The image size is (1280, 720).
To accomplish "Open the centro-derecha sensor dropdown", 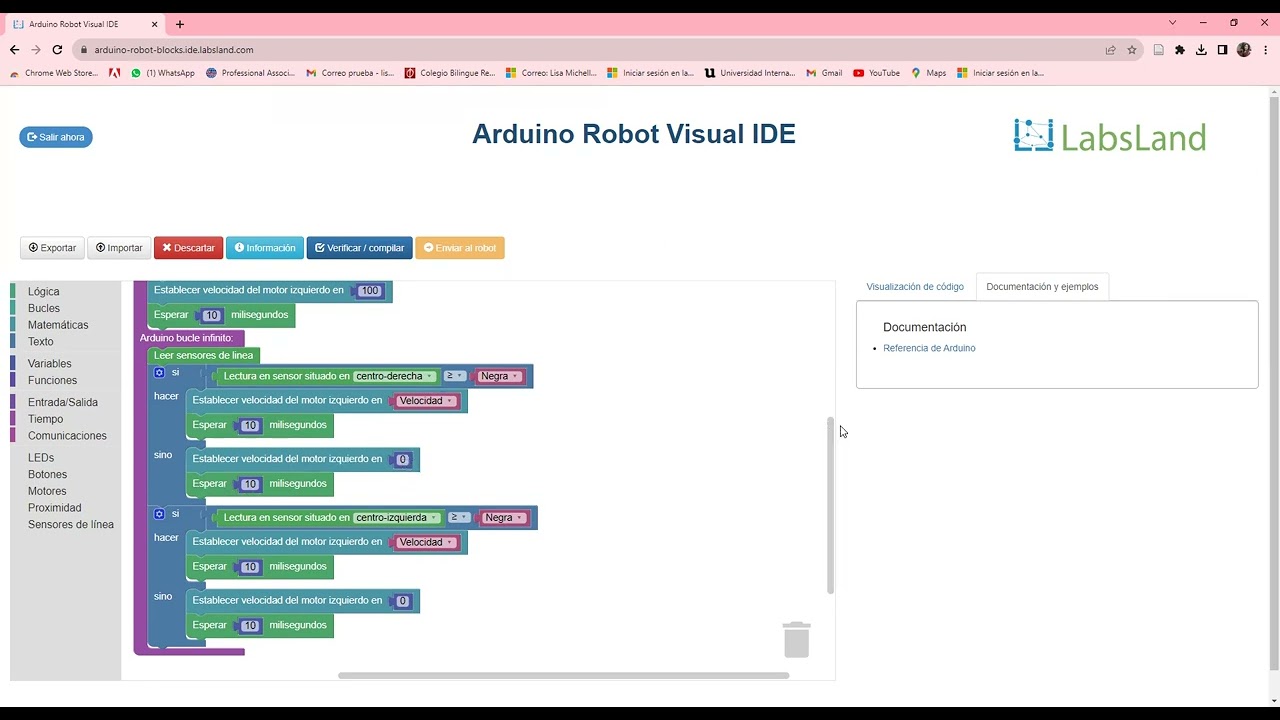I will 395,376.
